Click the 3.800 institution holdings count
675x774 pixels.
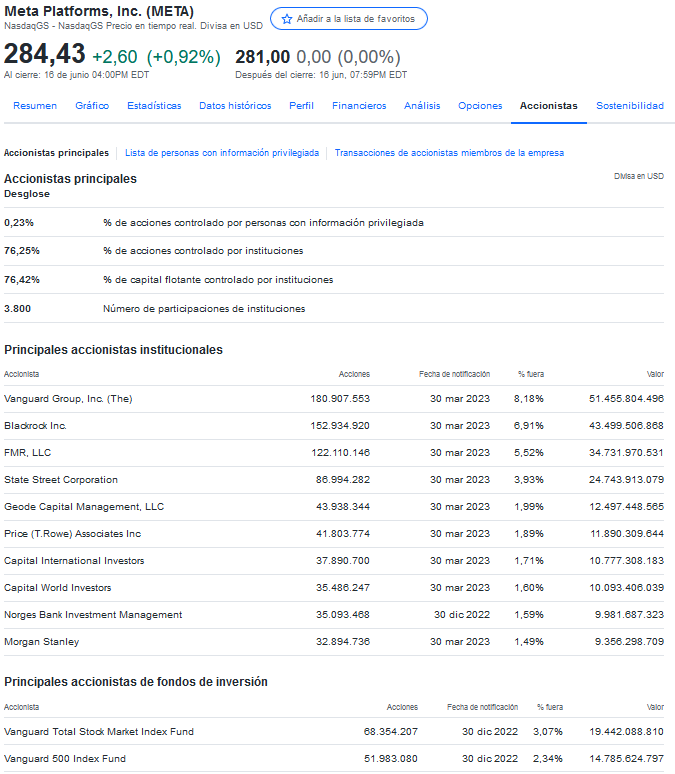coord(17,309)
